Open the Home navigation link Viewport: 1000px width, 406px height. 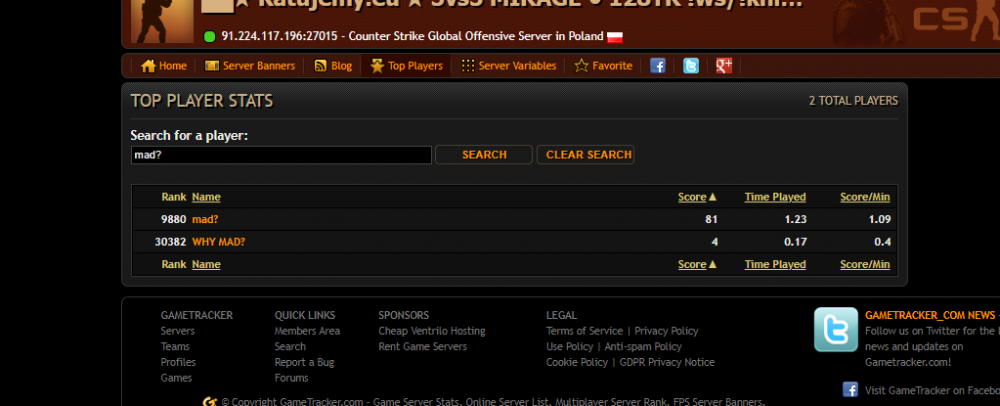[x=164, y=66]
